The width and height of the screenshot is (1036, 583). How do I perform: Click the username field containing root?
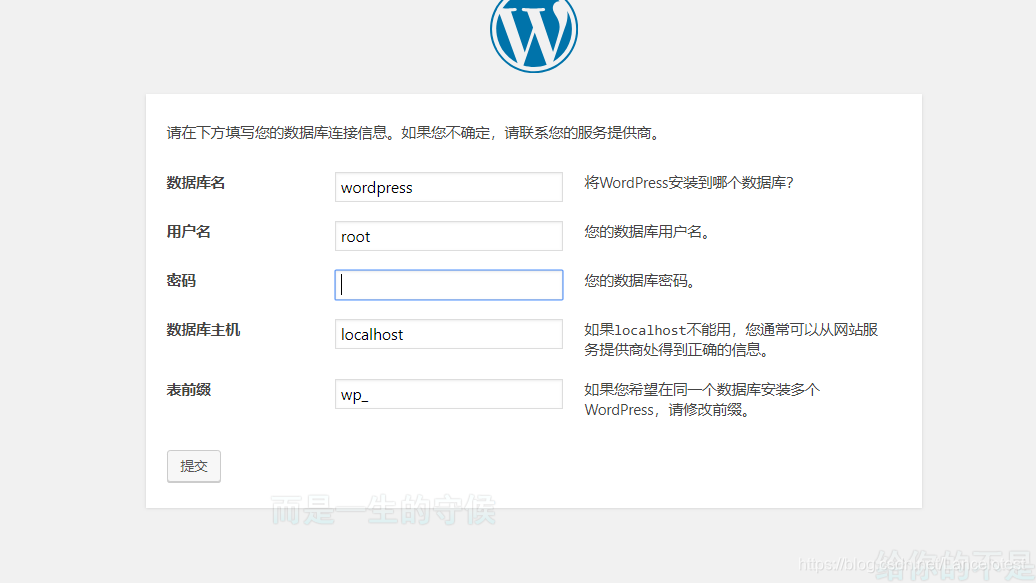pos(449,236)
